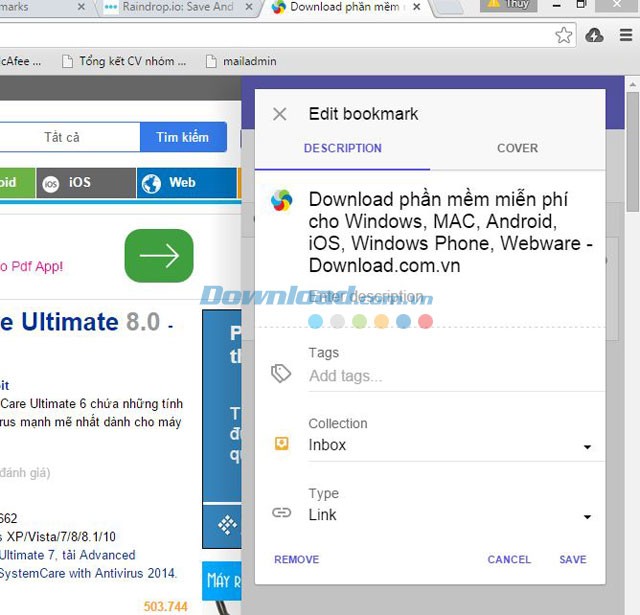Click the orange Inbox collection icon
Image resolution: width=640 pixels, height=615 pixels.
coord(281,444)
